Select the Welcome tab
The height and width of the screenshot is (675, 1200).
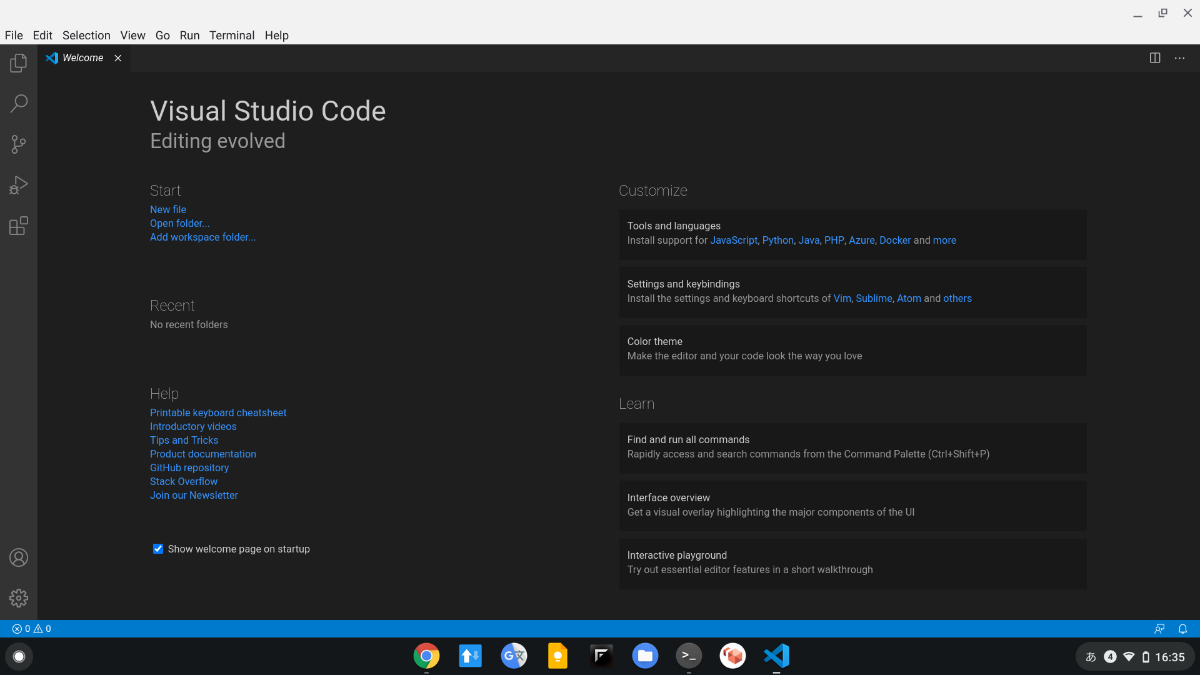click(x=84, y=58)
